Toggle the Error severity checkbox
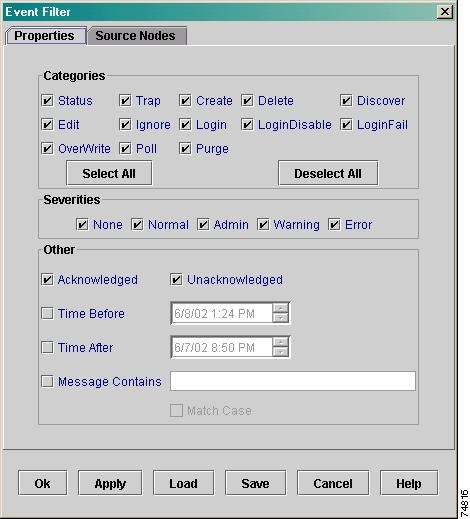470x519 pixels. [x=334, y=225]
